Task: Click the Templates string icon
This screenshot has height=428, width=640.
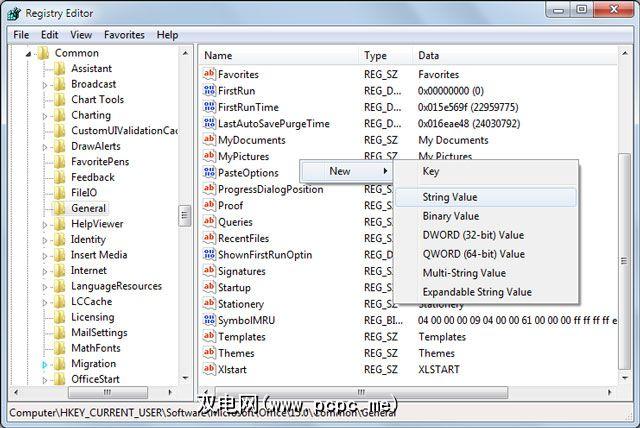Action: pos(209,336)
